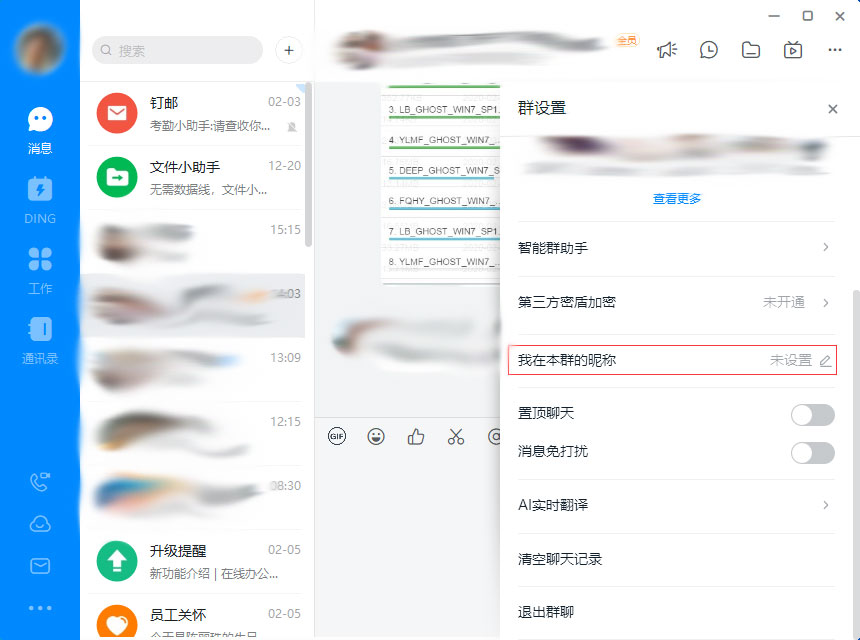Open the group files folder icon
The width and height of the screenshot is (860, 640).
point(751,49)
